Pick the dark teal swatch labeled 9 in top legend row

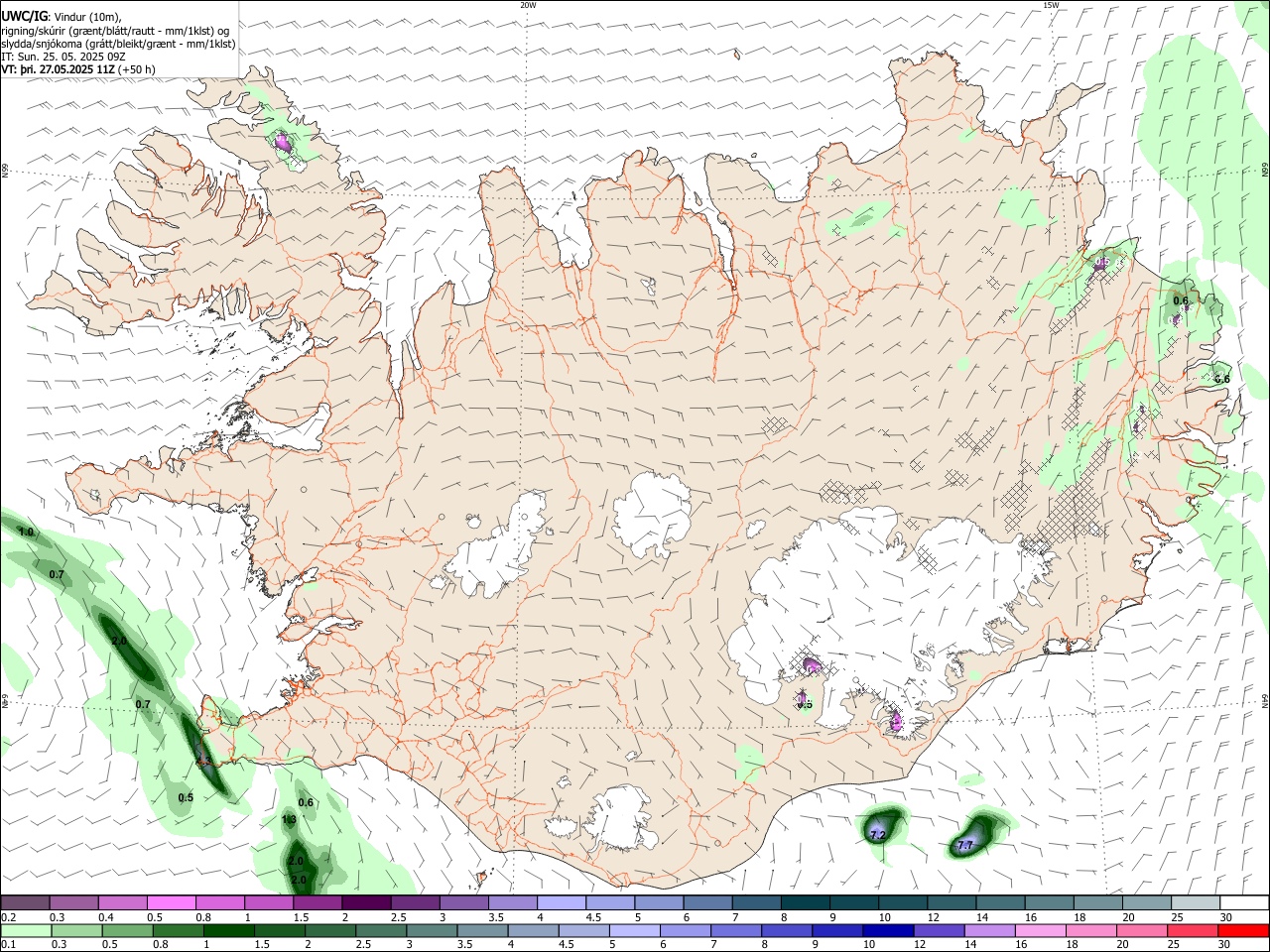(853, 902)
